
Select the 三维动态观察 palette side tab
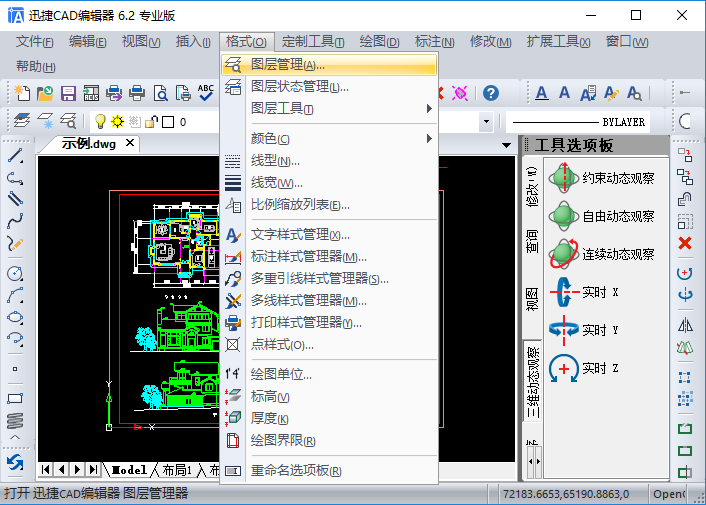532,381
